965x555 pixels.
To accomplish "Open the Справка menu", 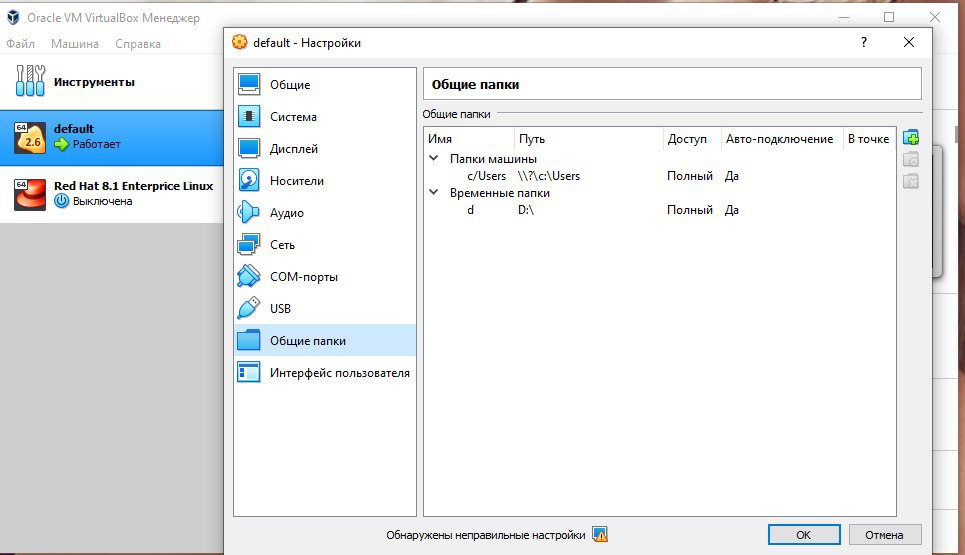I will pos(138,44).
